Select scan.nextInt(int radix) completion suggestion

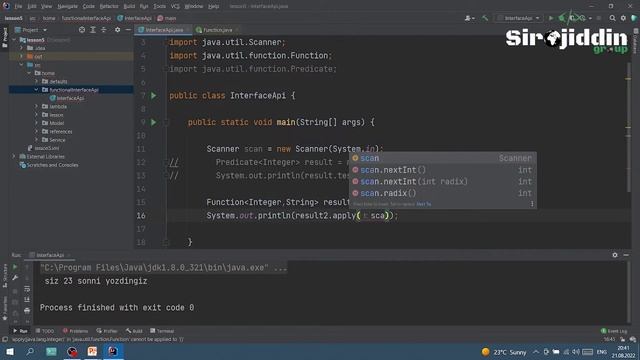click(443, 181)
